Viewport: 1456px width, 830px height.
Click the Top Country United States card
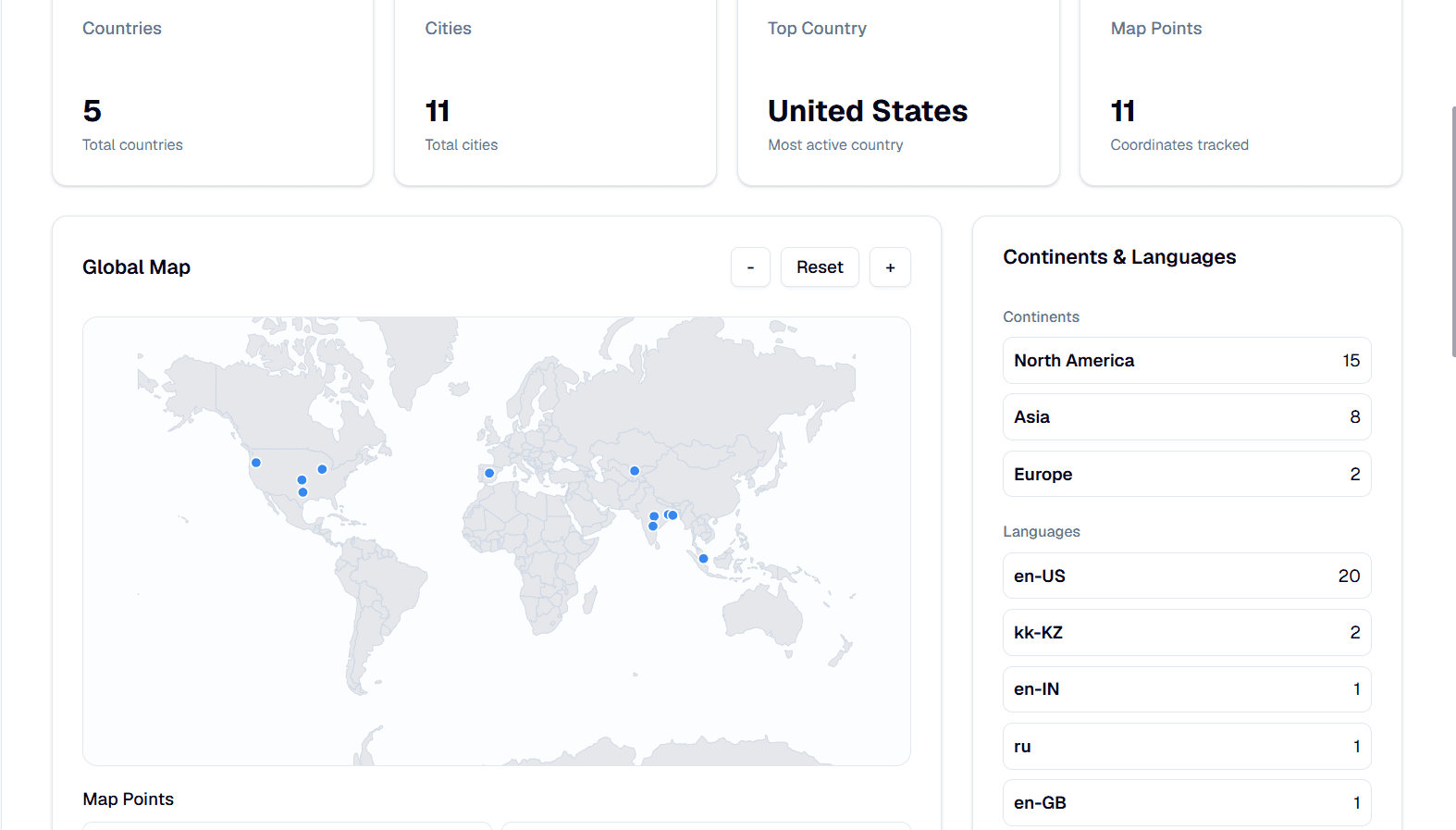point(898,91)
